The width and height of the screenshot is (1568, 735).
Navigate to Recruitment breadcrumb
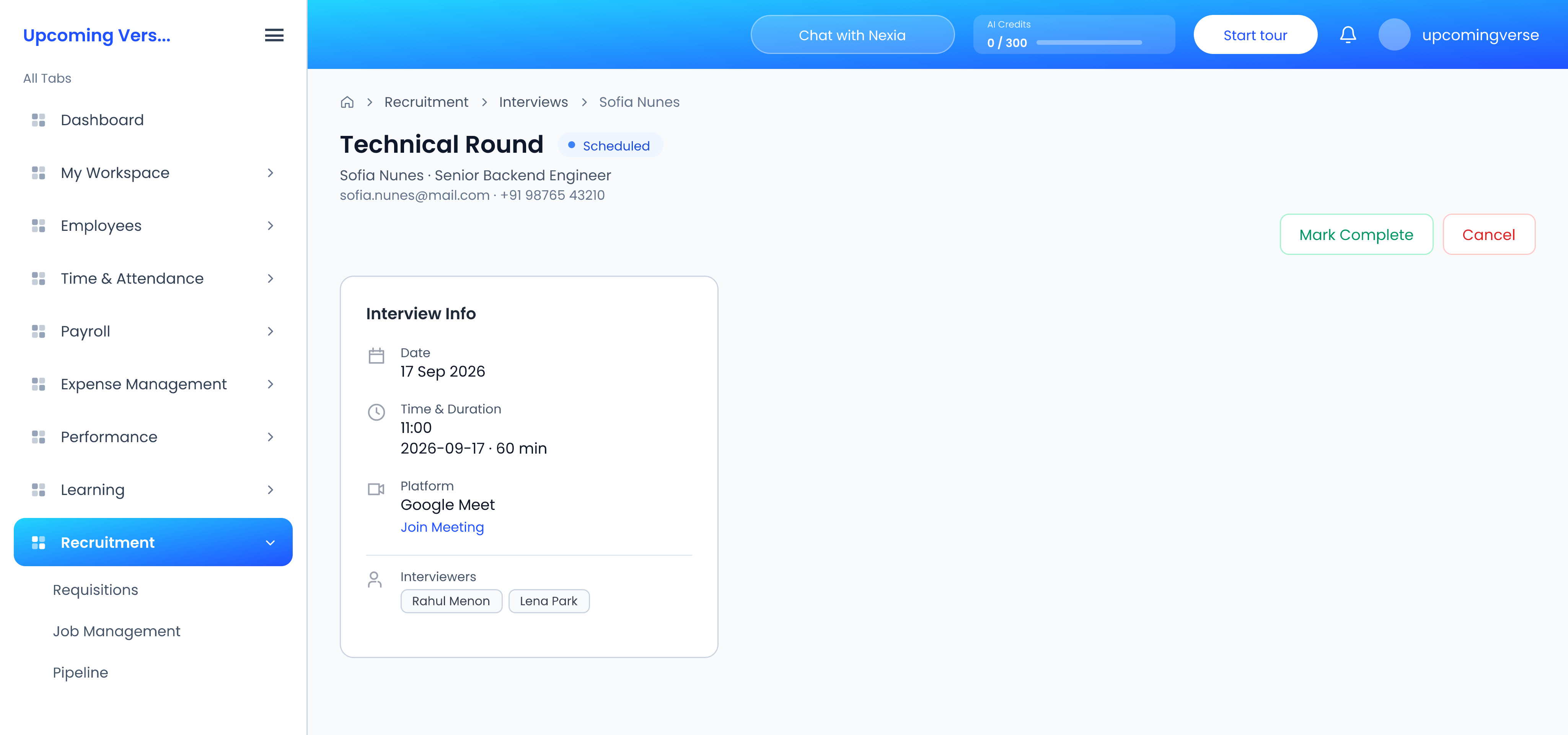pyautogui.click(x=426, y=102)
